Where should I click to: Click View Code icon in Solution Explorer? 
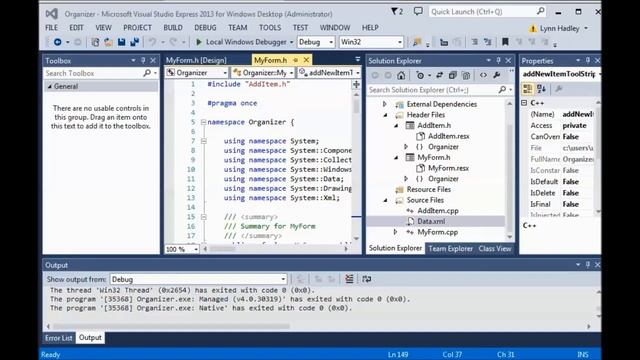[x=483, y=76]
